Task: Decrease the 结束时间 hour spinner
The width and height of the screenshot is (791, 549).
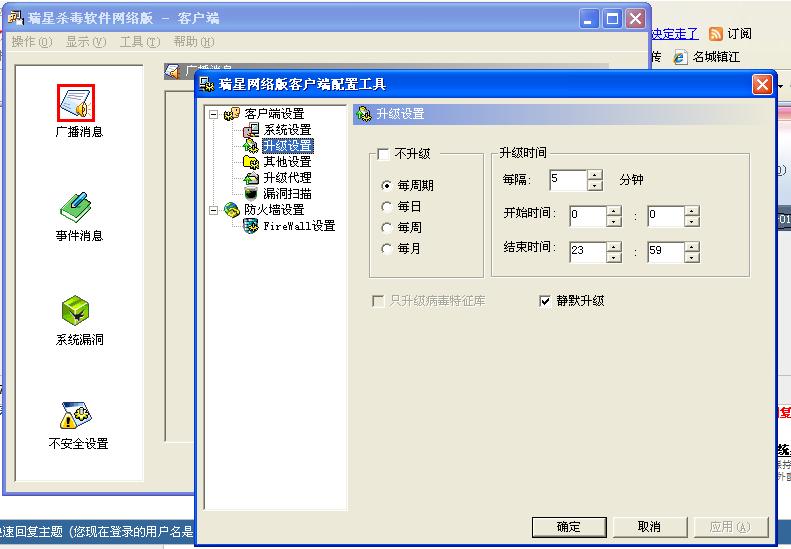Action: [614, 257]
